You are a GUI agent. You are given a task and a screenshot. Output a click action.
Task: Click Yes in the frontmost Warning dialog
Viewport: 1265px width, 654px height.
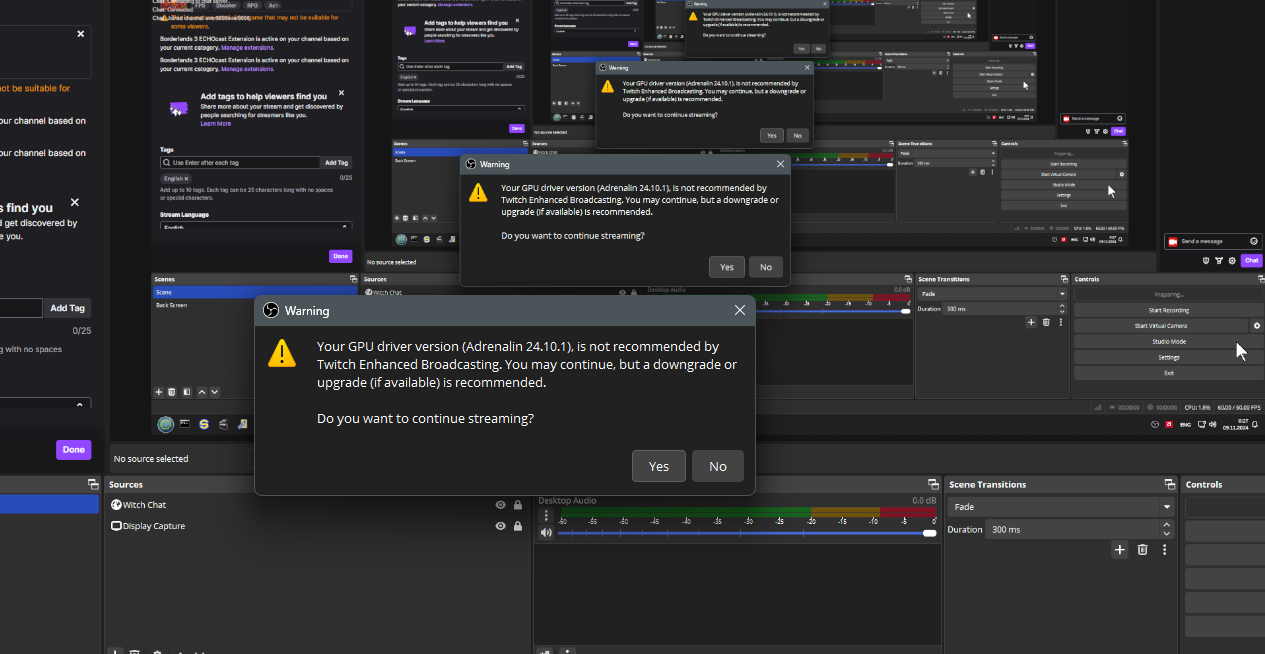[658, 466]
